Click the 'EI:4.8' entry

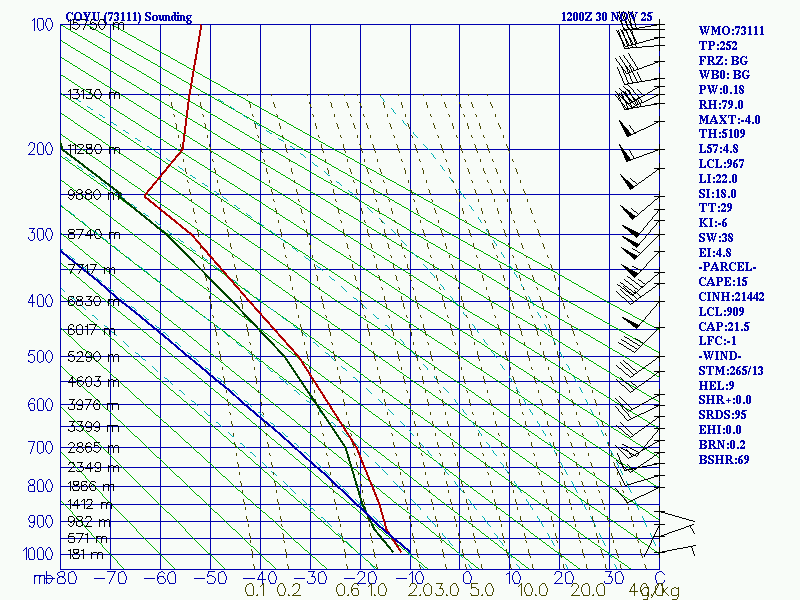click(x=714, y=253)
